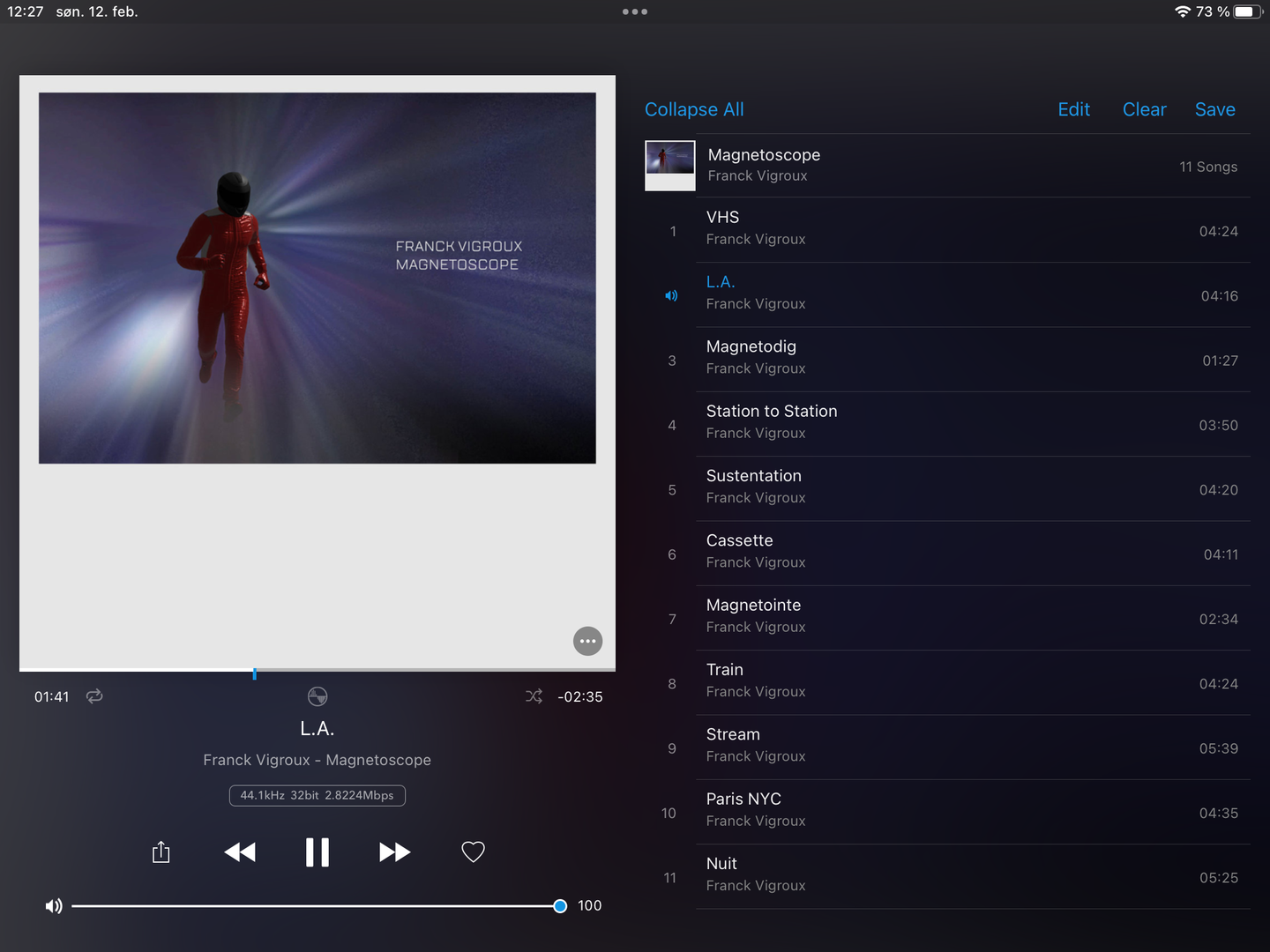This screenshot has height=952, width=1270.
Task: Clear the play queue
Action: [1145, 109]
